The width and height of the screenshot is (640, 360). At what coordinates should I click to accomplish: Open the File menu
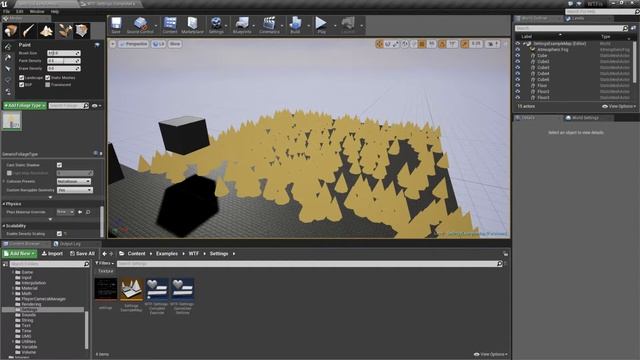pos(6,11)
